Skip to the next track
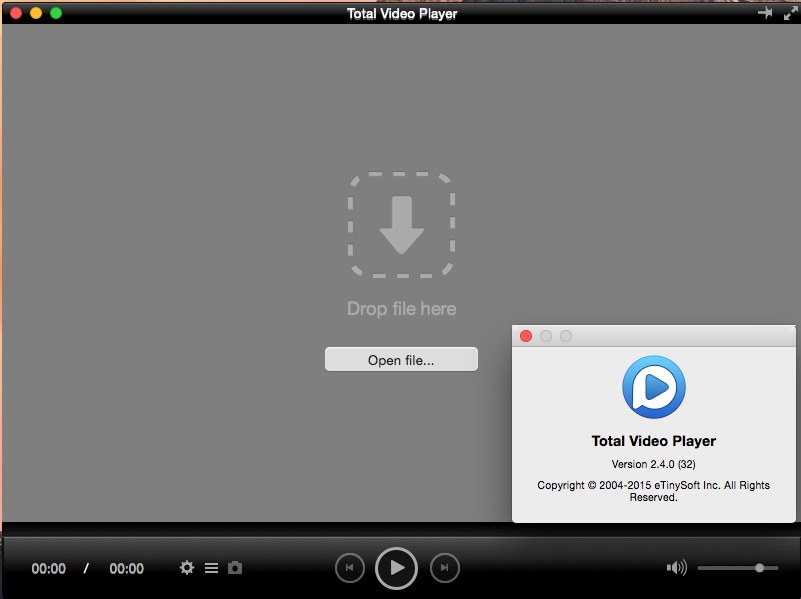Viewport: 801px width, 599px height. coord(444,568)
